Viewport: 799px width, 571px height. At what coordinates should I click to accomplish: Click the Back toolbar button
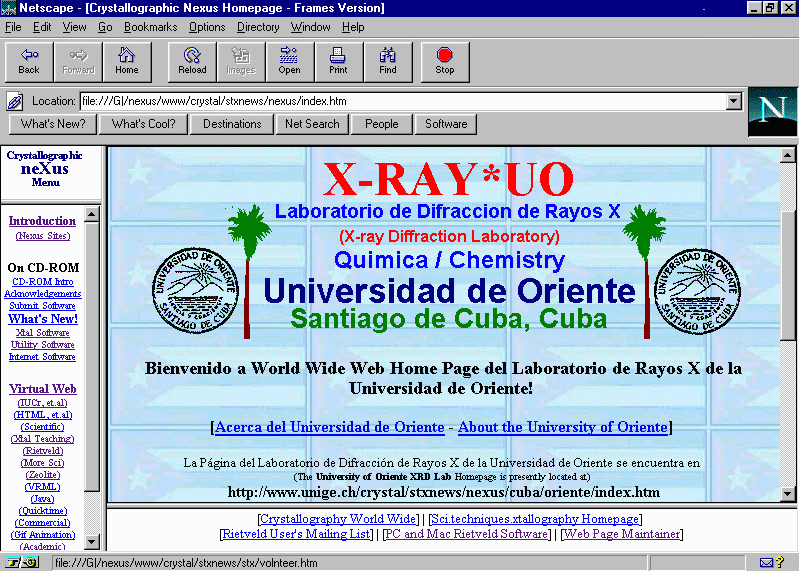click(29, 62)
